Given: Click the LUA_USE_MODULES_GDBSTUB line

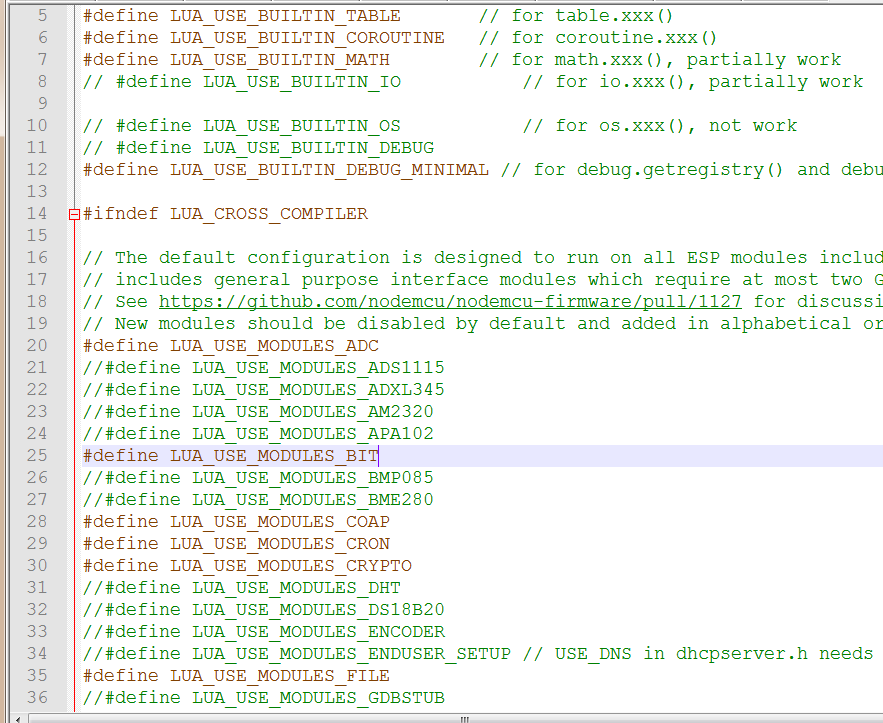Looking at the screenshot, I should [x=264, y=697].
